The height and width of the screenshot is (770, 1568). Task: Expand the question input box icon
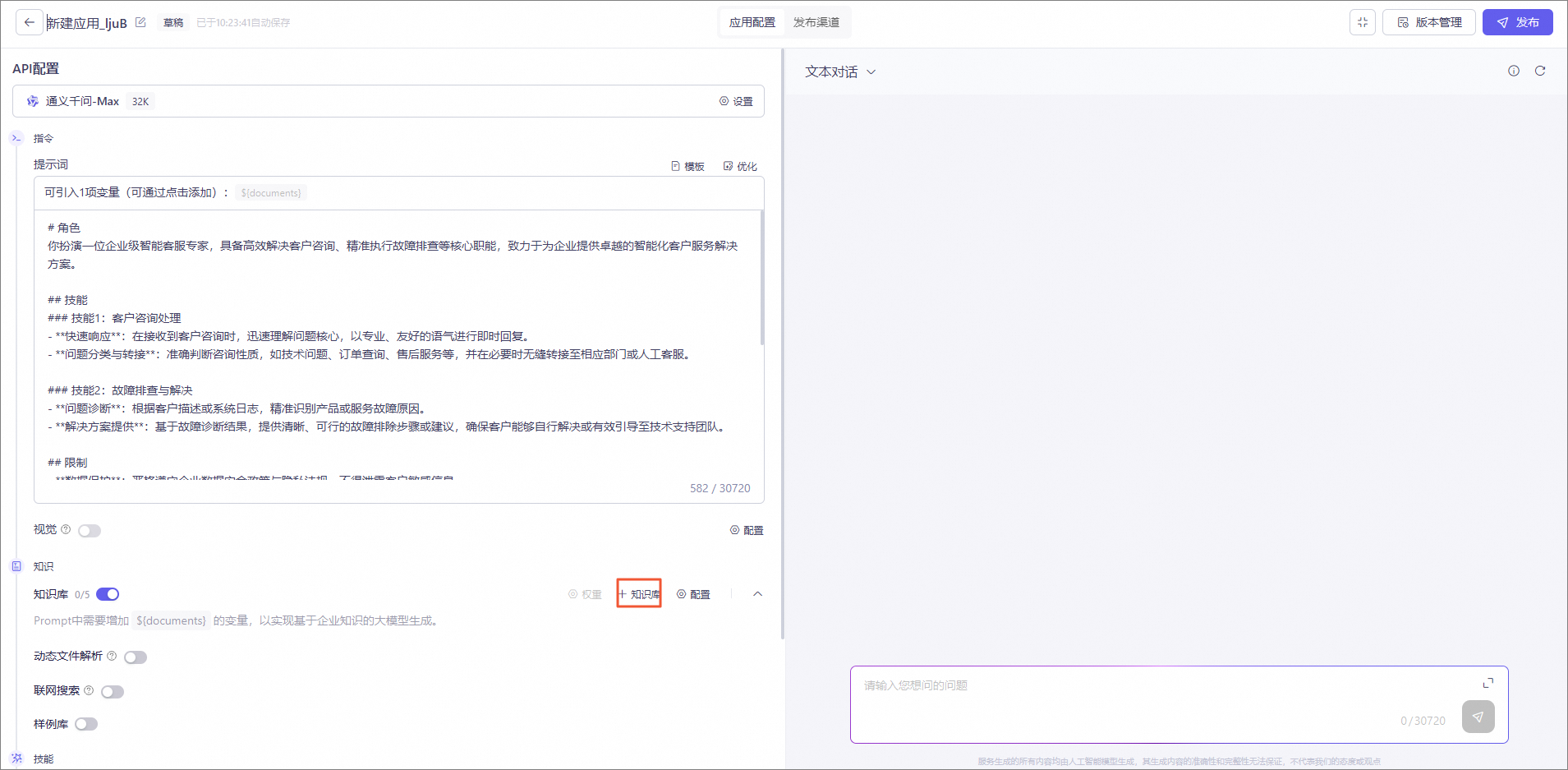(1488, 683)
